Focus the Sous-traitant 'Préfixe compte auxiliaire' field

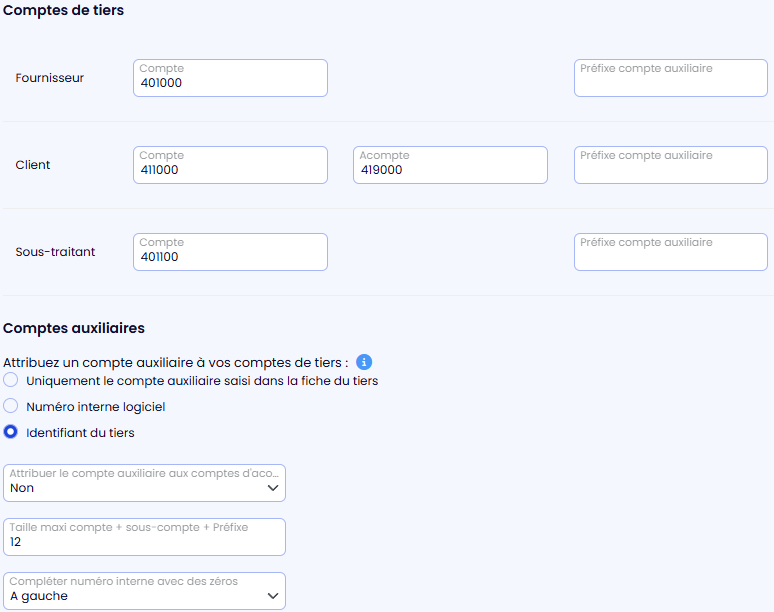[670, 252]
